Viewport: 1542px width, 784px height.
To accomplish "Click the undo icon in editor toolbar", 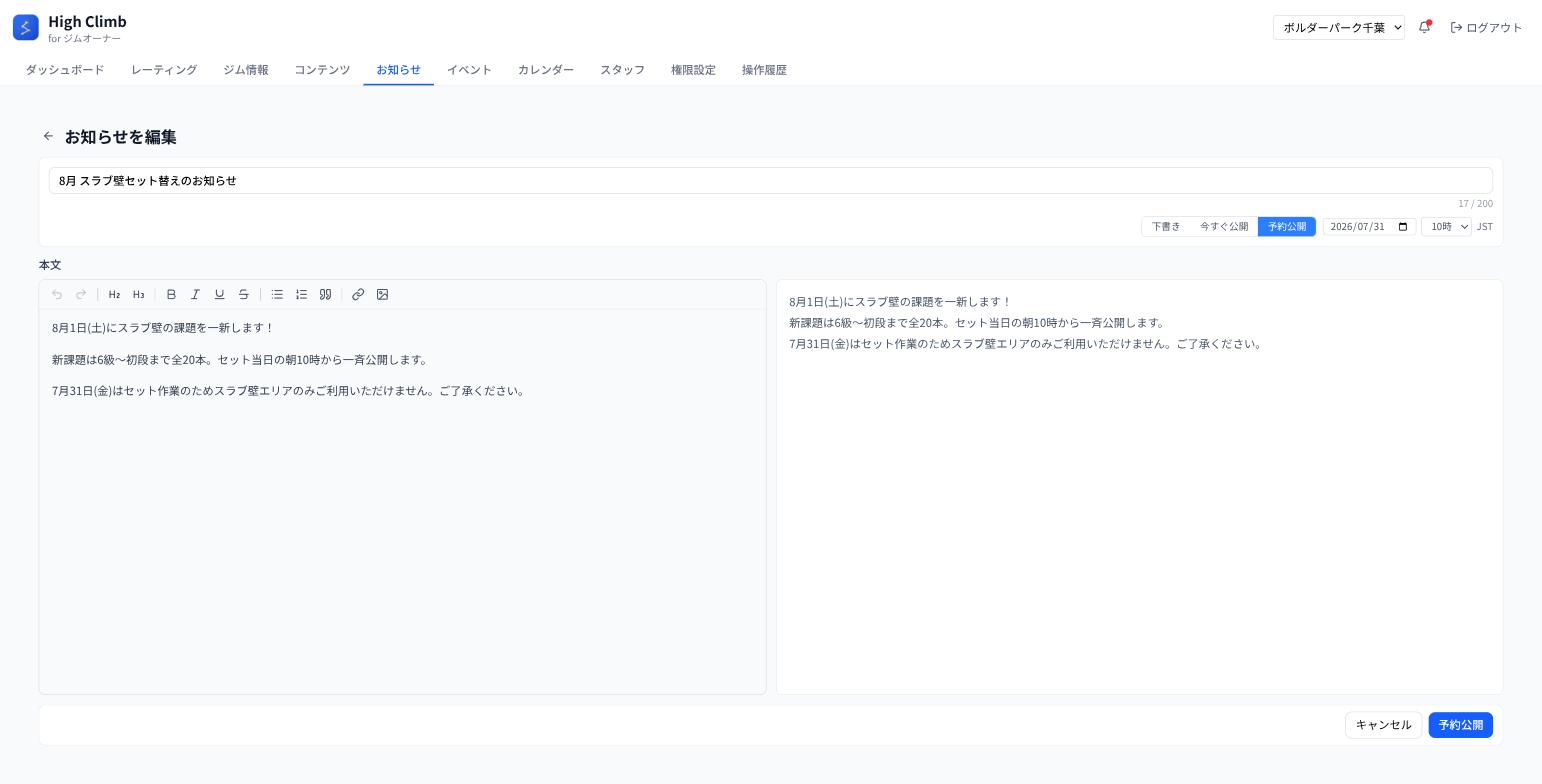I will pyautogui.click(x=57, y=294).
